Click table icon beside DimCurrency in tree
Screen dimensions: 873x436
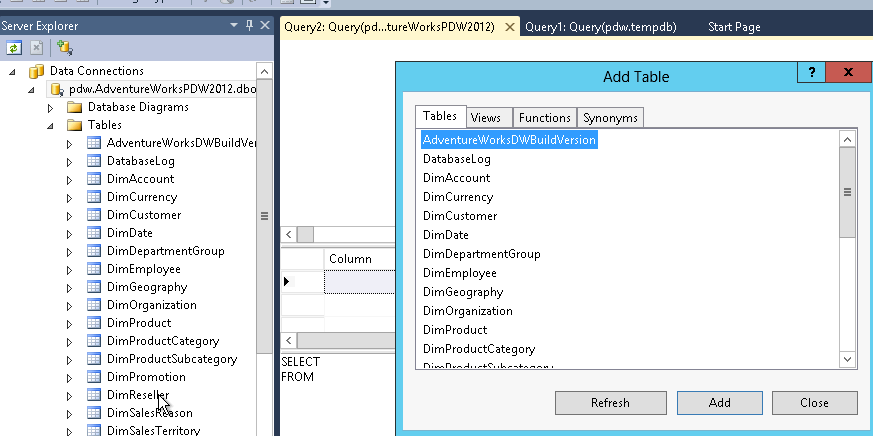pos(94,197)
